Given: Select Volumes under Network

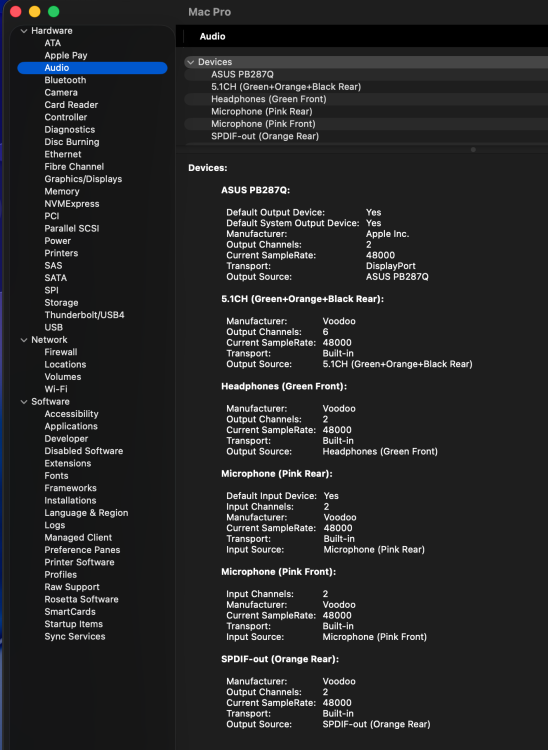Looking at the screenshot, I should (x=63, y=377).
